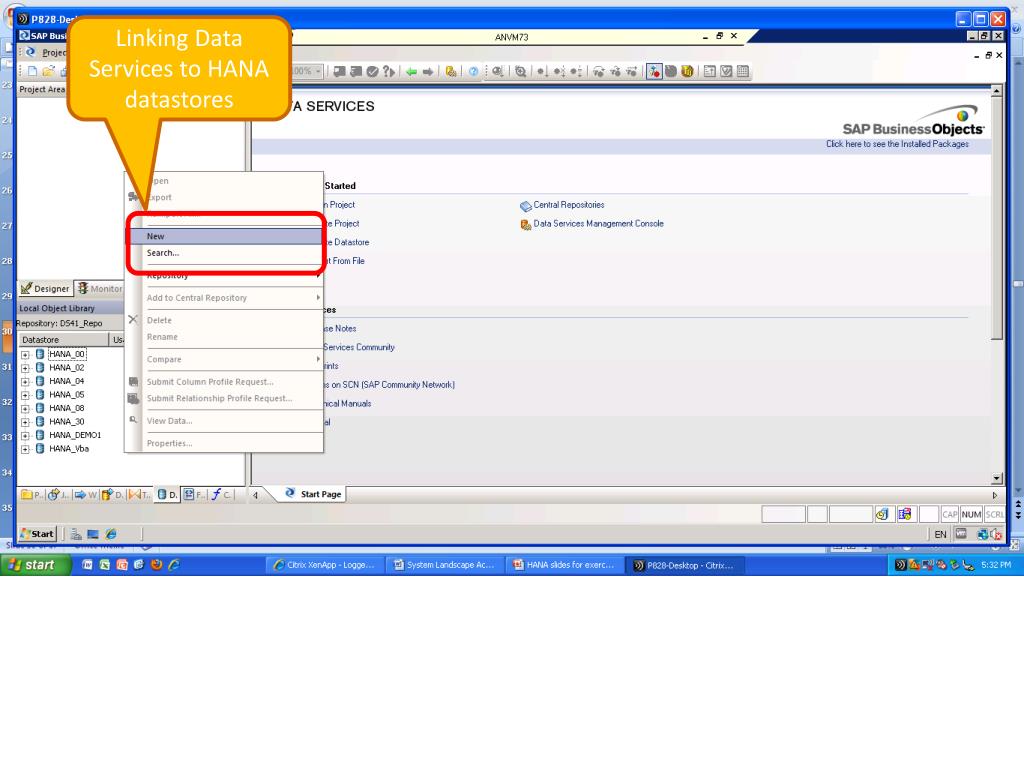
Task: Select the Start Page tab
Action: (x=313, y=494)
